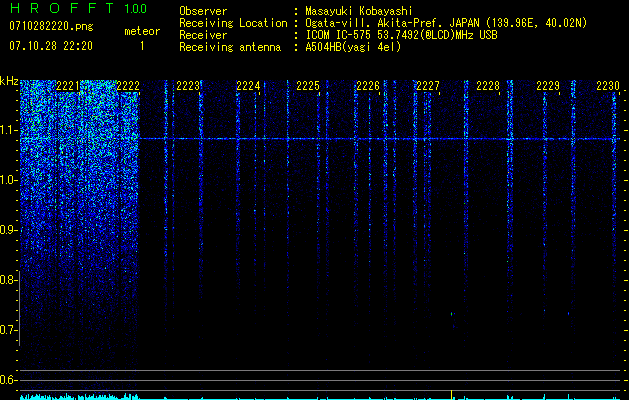Click the meteor label

(x=142, y=31)
